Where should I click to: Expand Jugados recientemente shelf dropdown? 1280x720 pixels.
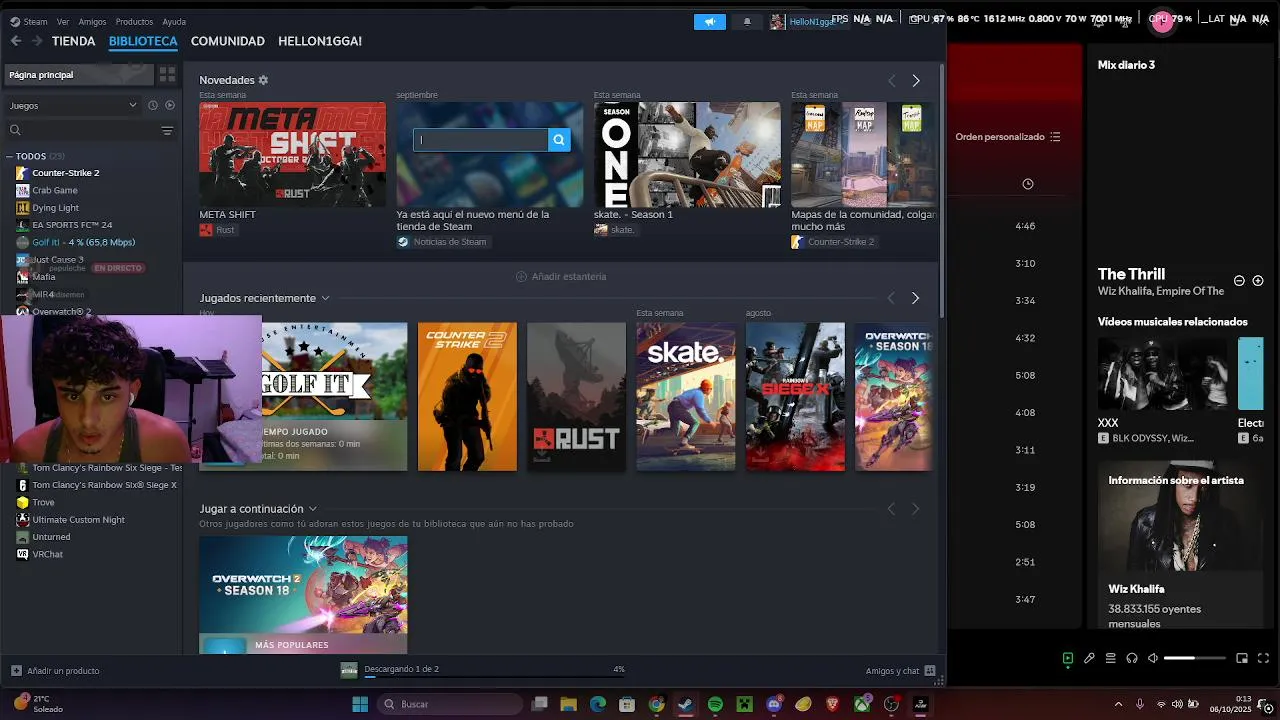(x=325, y=298)
